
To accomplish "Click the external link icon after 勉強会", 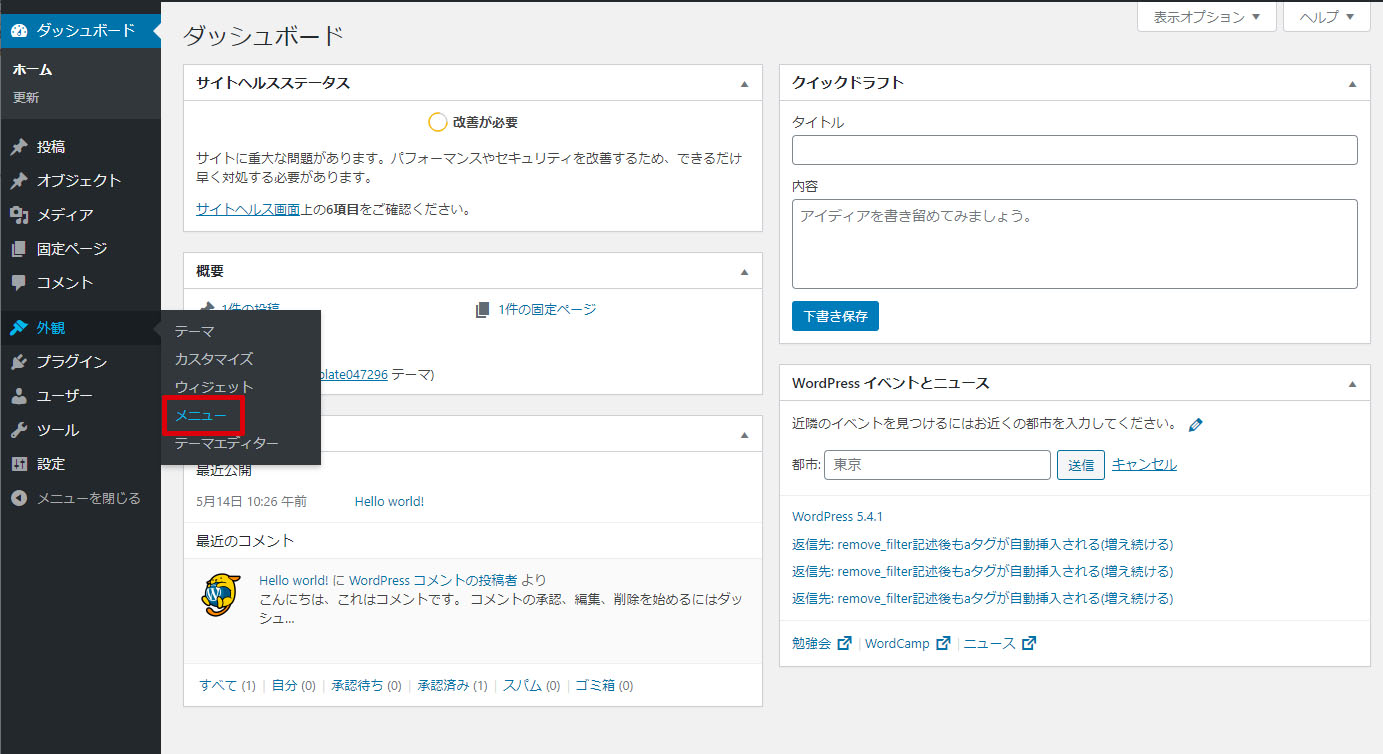I will tap(844, 643).
